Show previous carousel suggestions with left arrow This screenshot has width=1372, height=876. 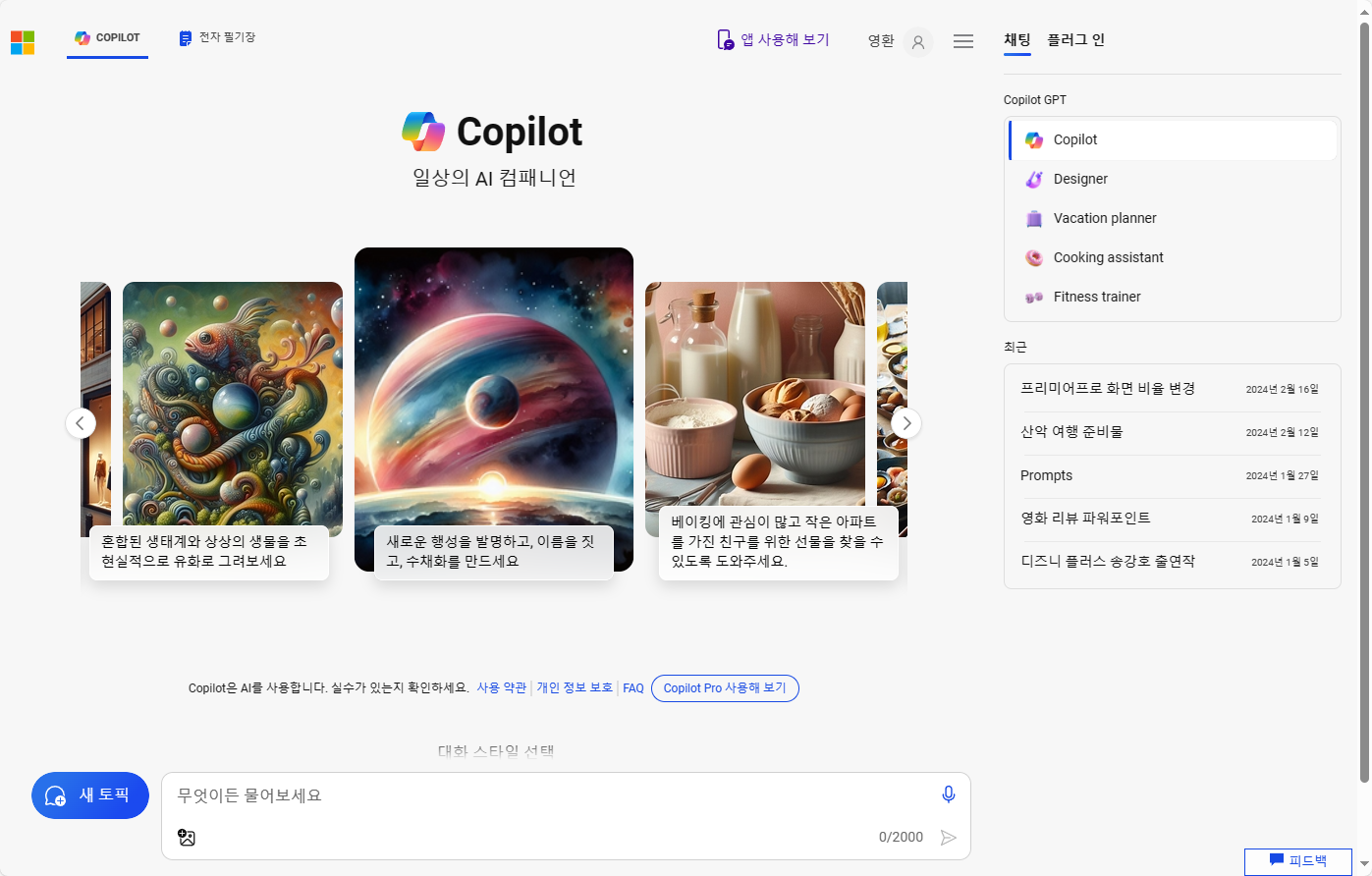tap(81, 423)
